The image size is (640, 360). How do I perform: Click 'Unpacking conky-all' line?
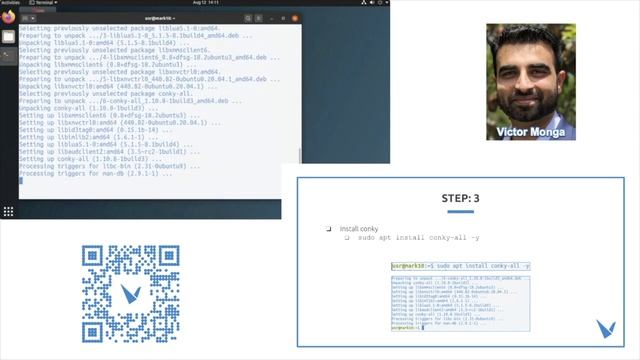pyautogui.click(x=89, y=108)
